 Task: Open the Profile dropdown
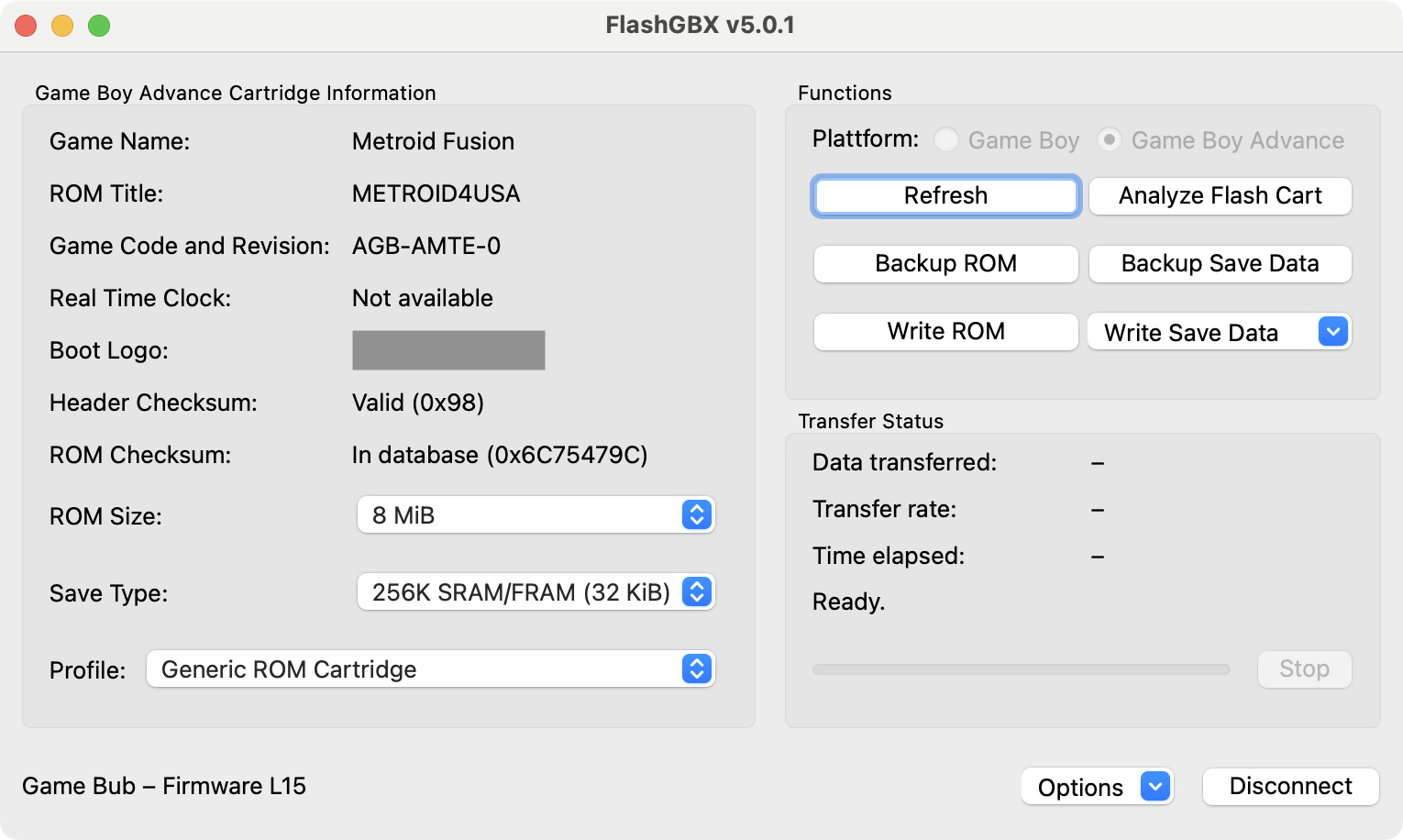430,669
